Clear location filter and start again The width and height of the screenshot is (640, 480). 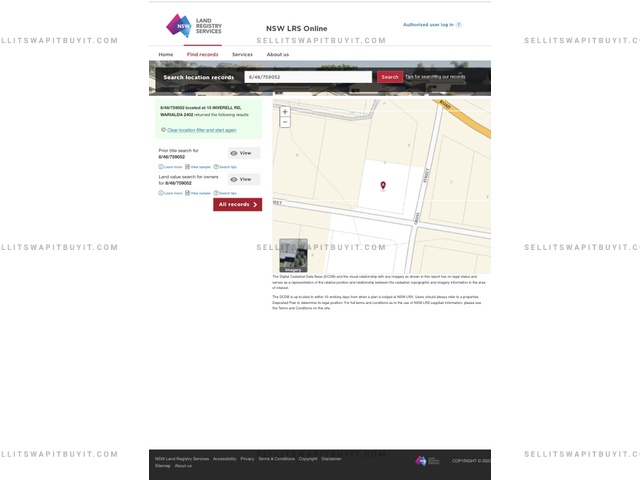(201, 130)
